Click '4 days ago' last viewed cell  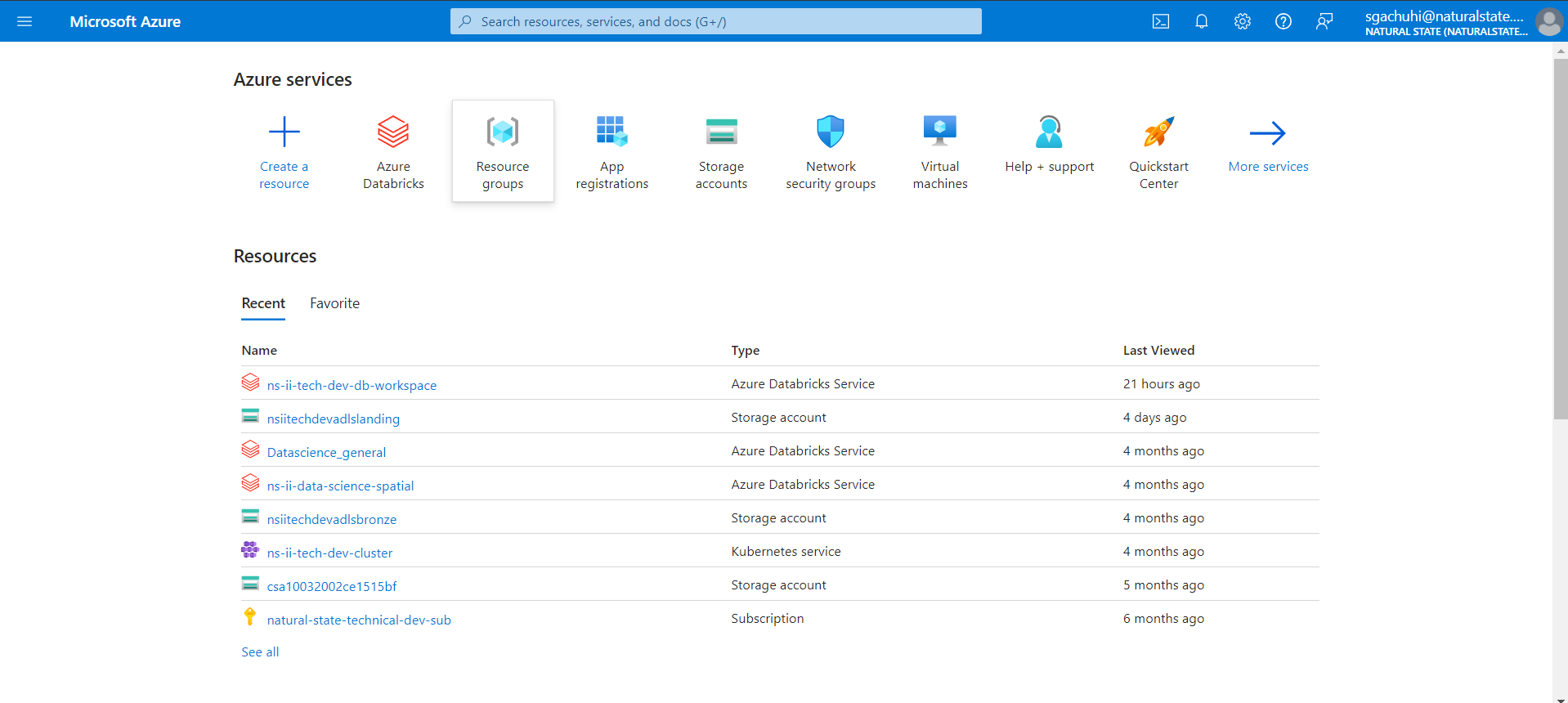1154,417
